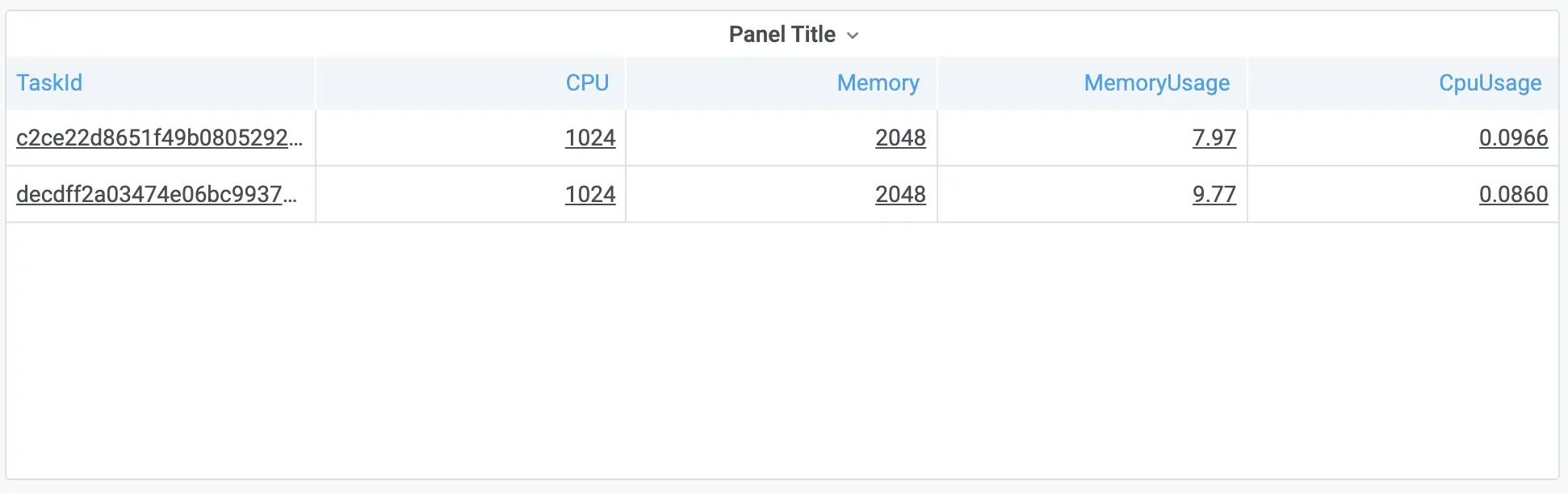Sort by the CpuUsage column header
Screen dimensions: 1568x493
(x=1490, y=82)
